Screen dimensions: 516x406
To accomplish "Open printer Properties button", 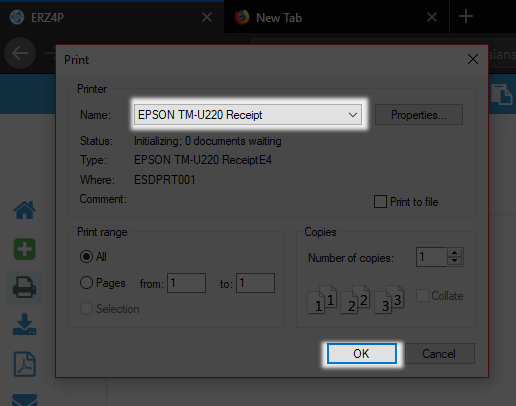I will point(419,115).
